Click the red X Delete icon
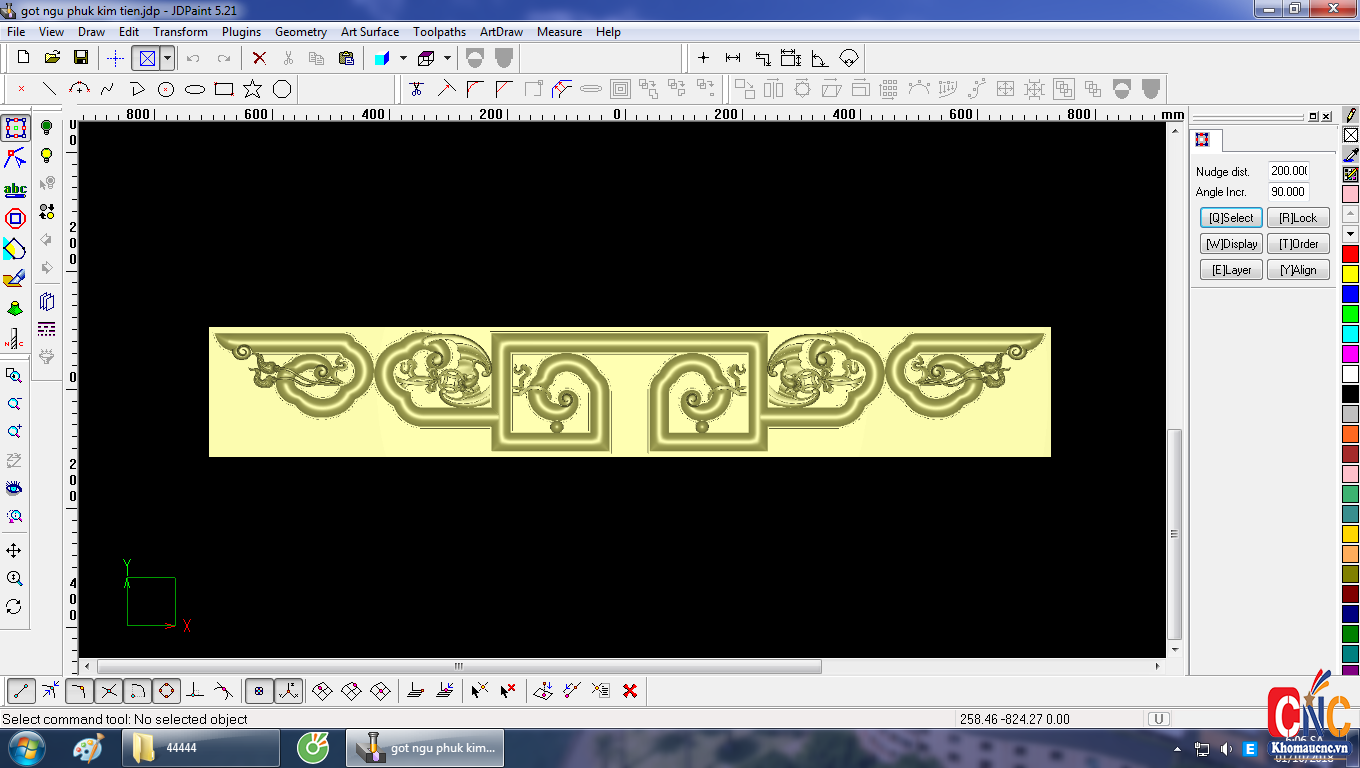Viewport: 1360px width, 768px height. coord(259,58)
